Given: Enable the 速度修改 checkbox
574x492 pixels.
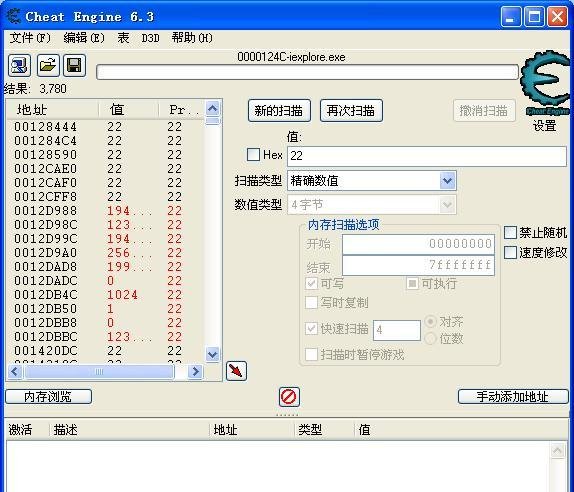Looking at the screenshot, I should click(x=510, y=252).
